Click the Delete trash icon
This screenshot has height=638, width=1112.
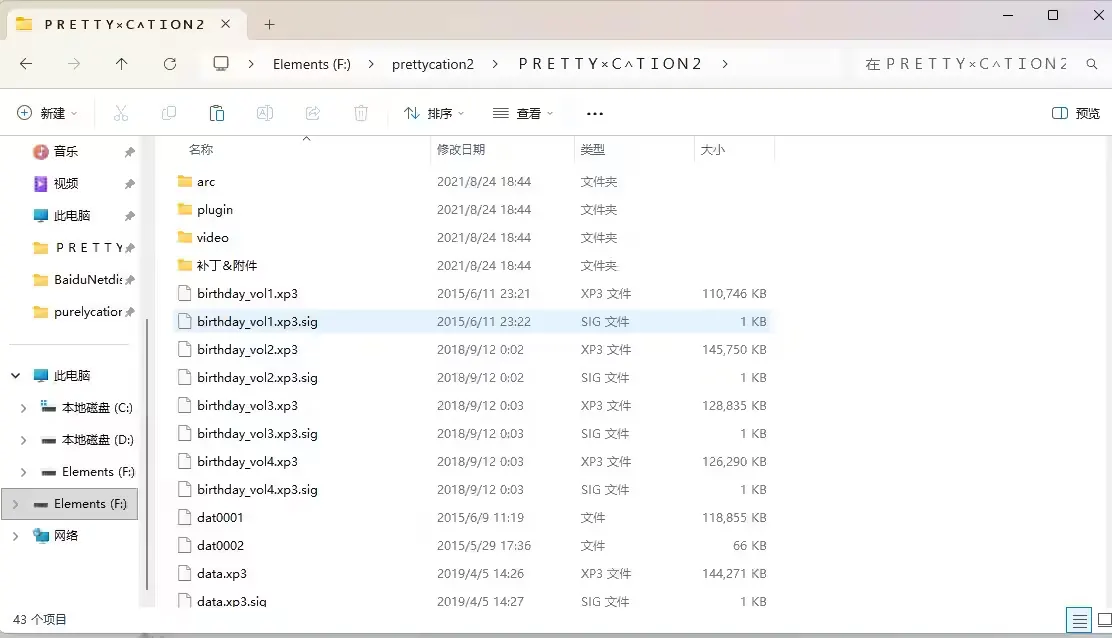coord(361,113)
